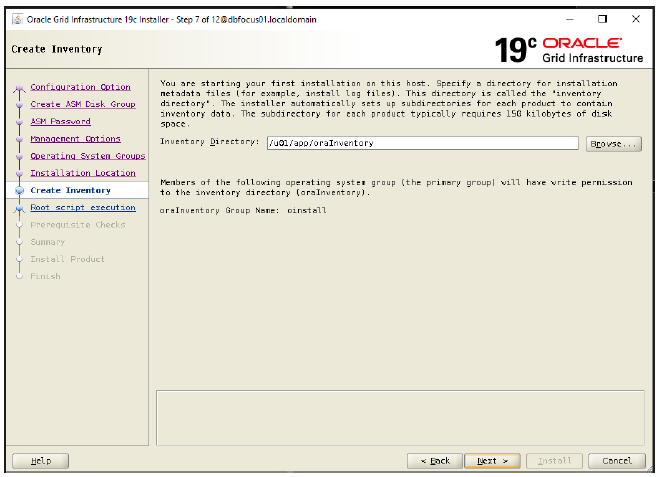Click the Browse button
This screenshot has width=662, height=477.
tap(613, 144)
